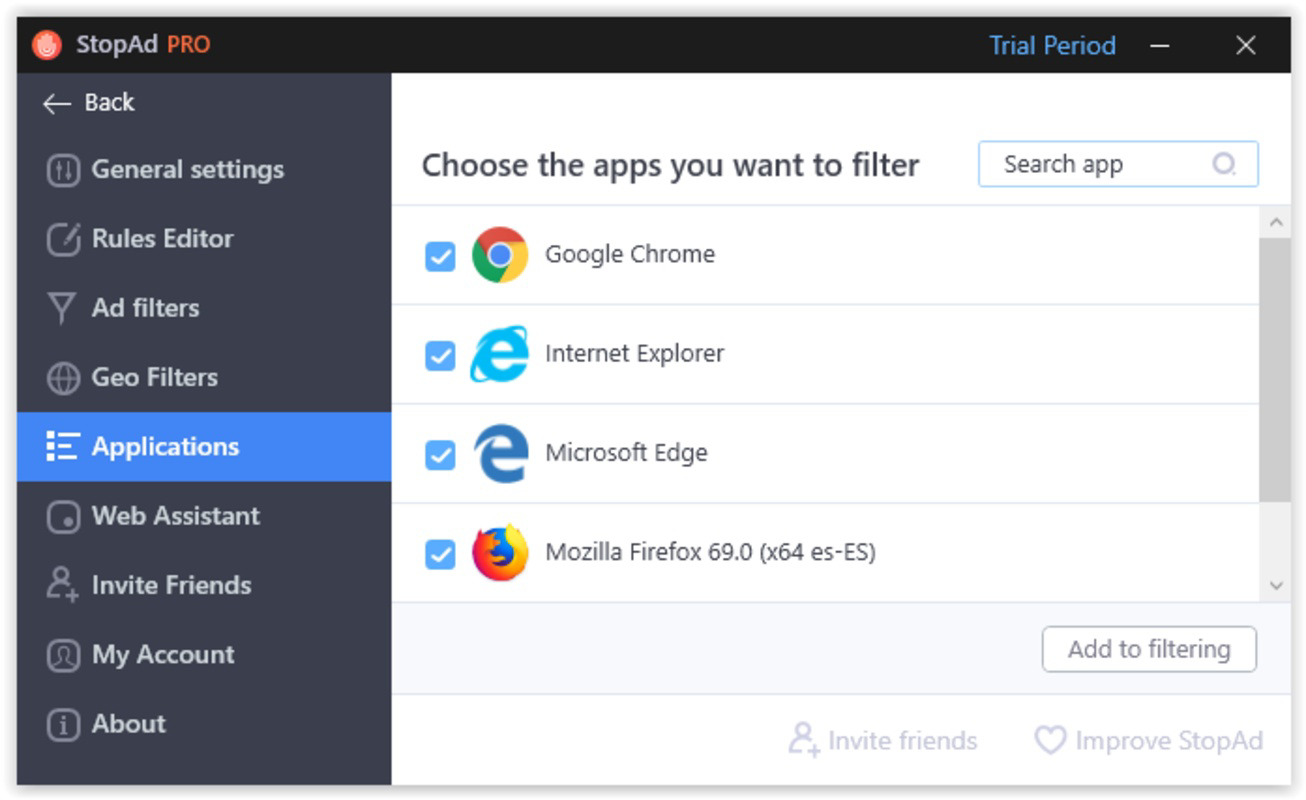
Task: Open Invite Friends in the sidebar
Action: pos(204,586)
